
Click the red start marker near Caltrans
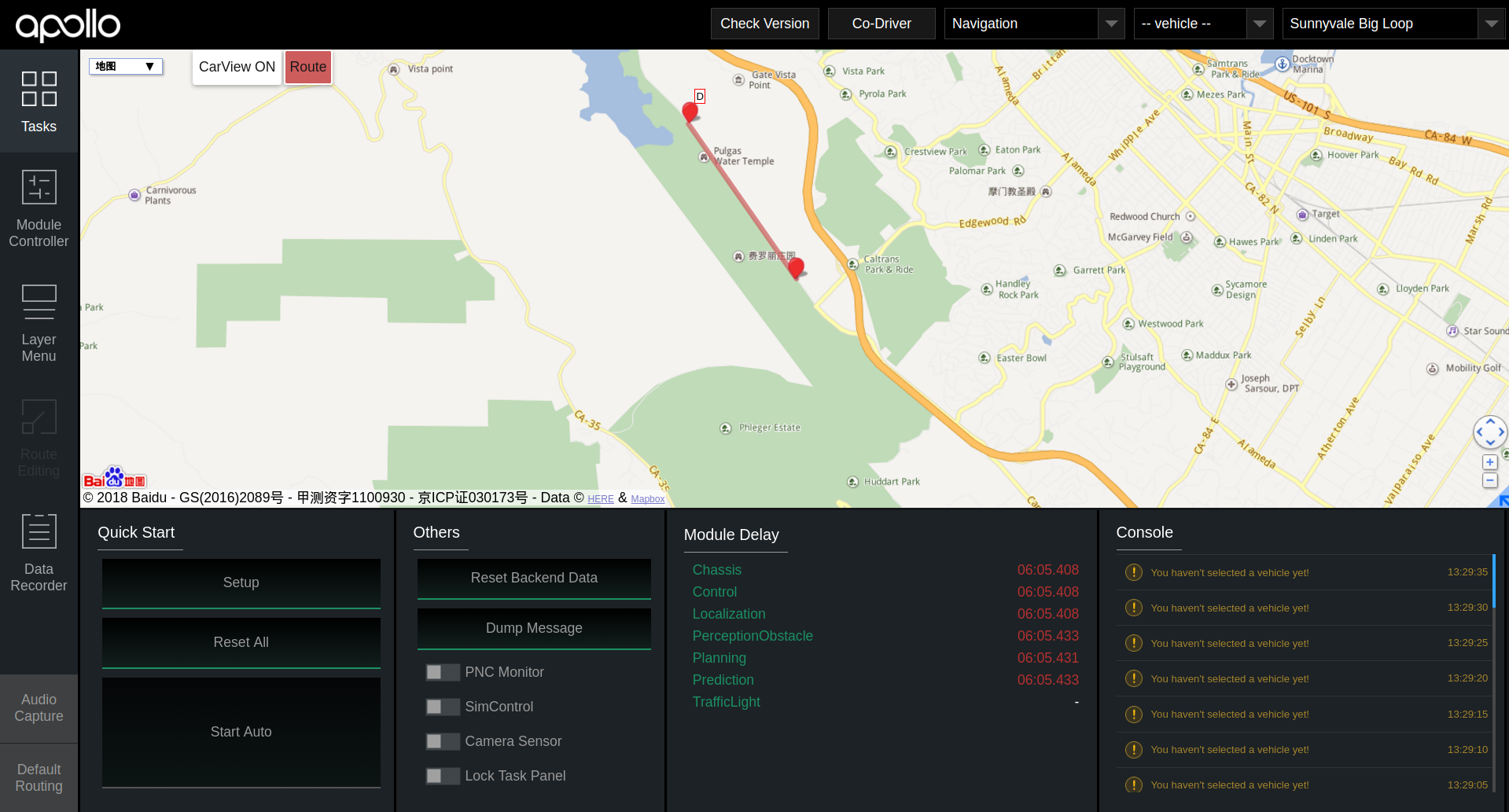(796, 268)
